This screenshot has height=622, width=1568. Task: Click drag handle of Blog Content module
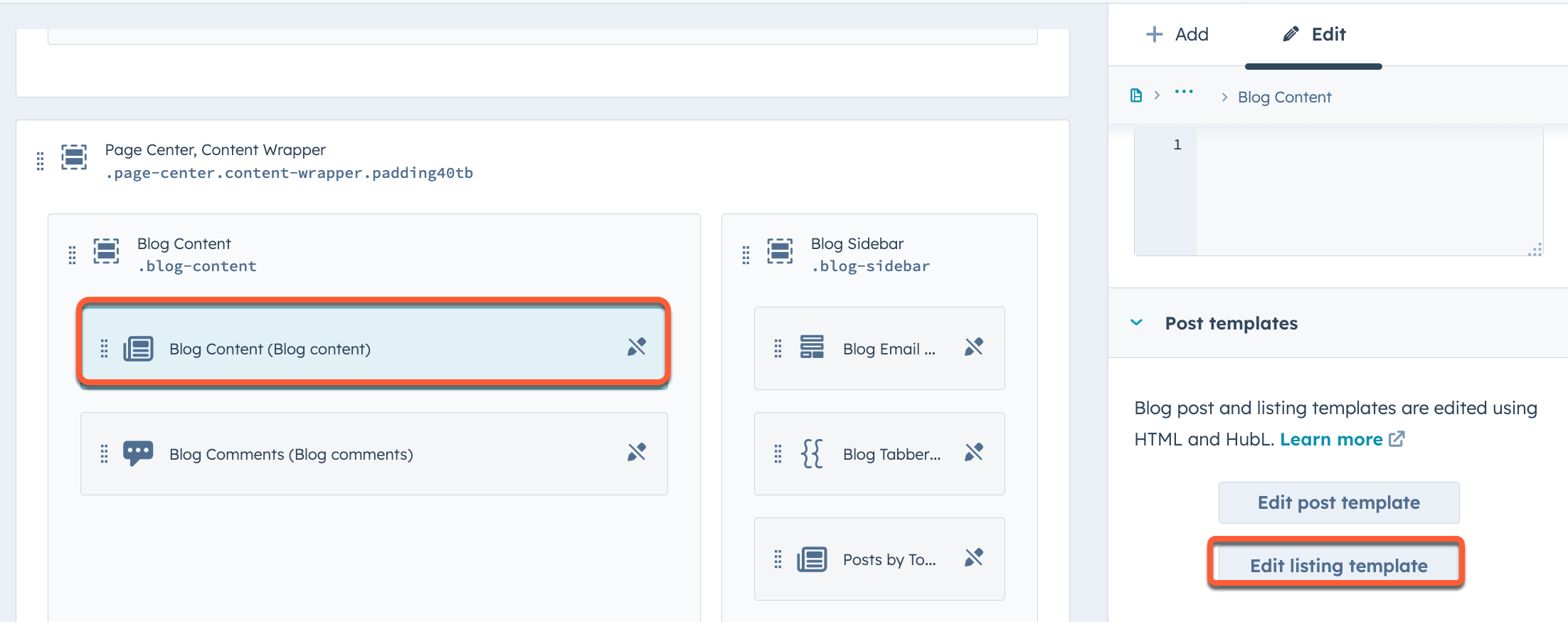[x=104, y=348]
